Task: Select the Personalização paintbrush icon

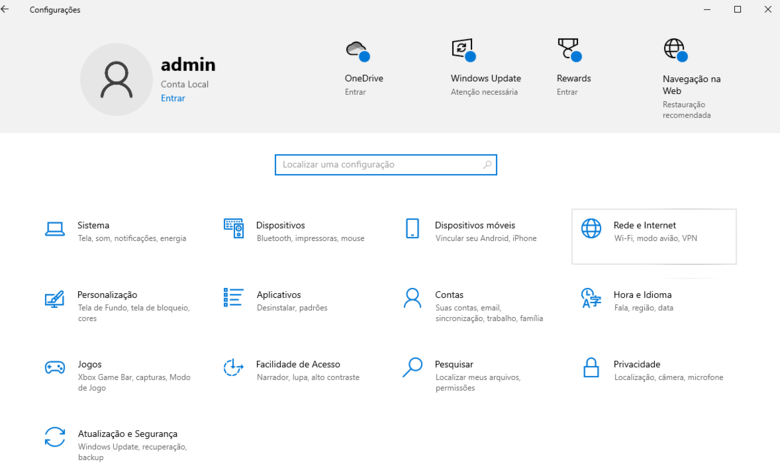Action: point(55,299)
